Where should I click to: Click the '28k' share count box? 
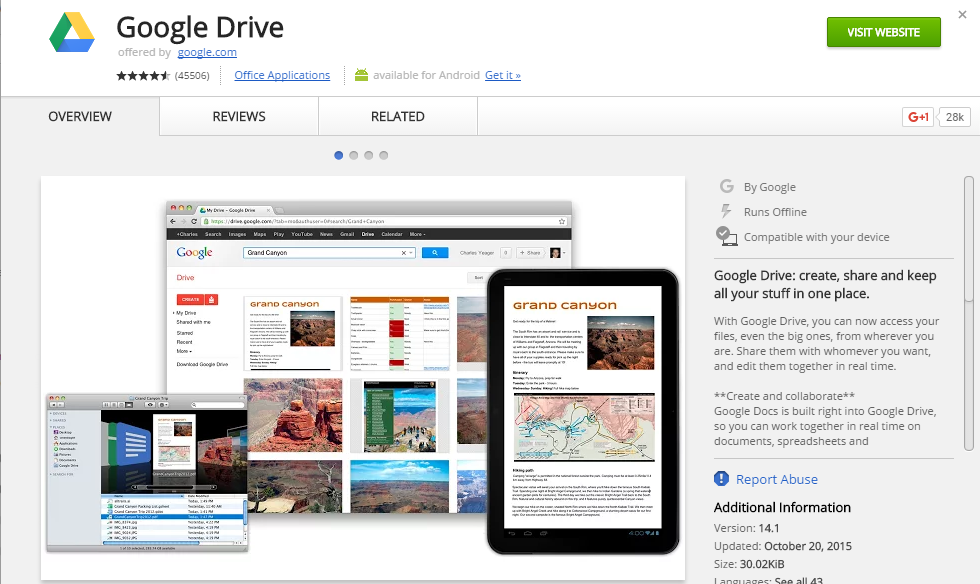click(x=954, y=117)
